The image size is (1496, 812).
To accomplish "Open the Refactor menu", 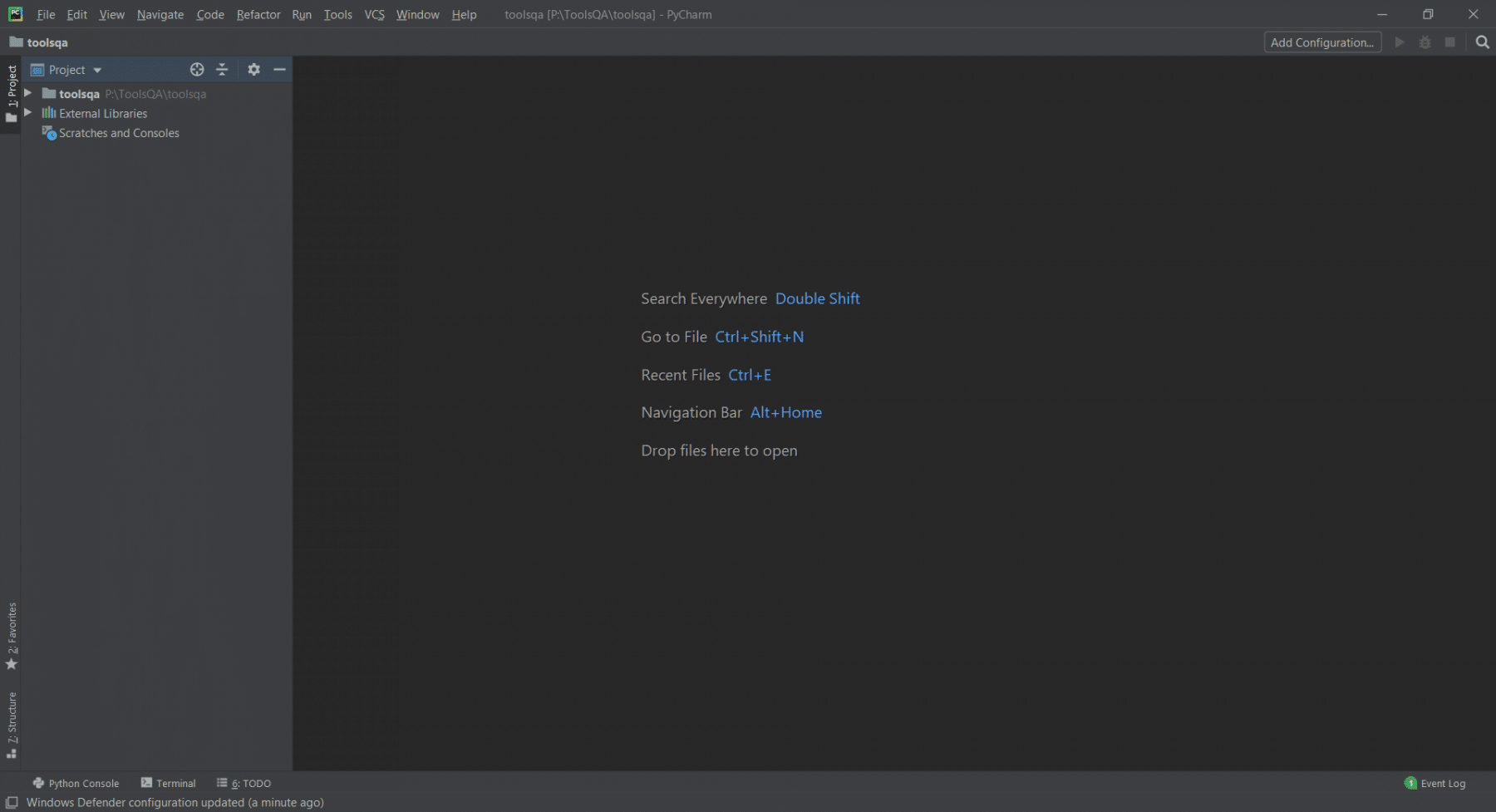I will click(258, 14).
